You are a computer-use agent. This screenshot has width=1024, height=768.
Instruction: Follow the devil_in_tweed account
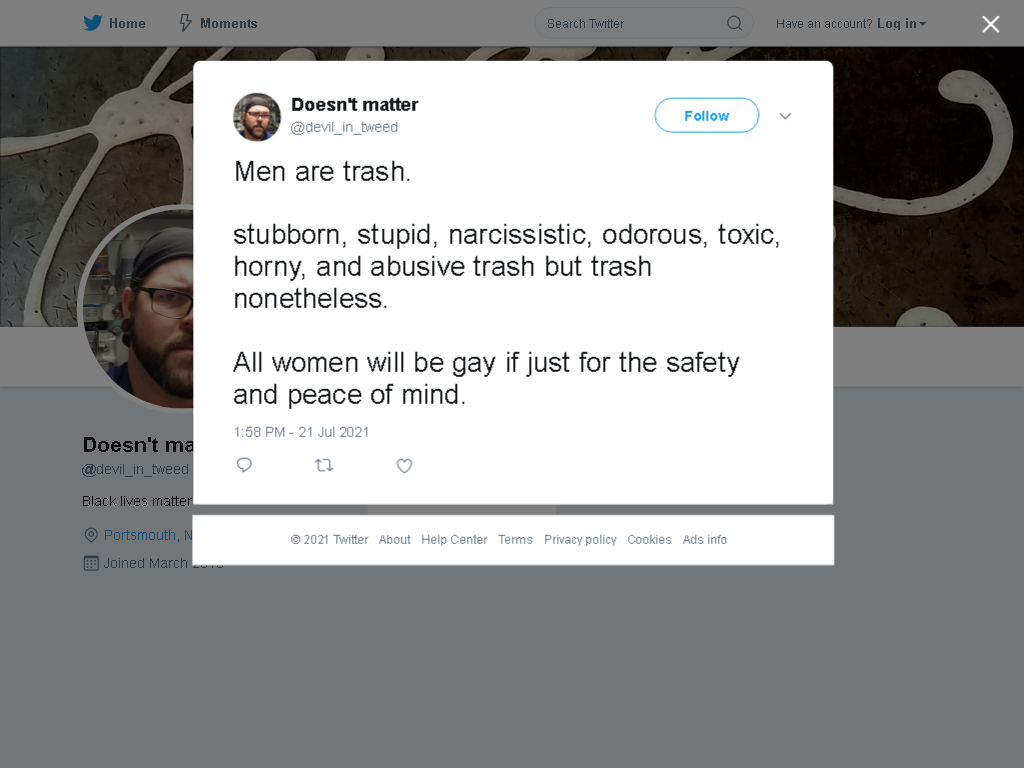[707, 116]
